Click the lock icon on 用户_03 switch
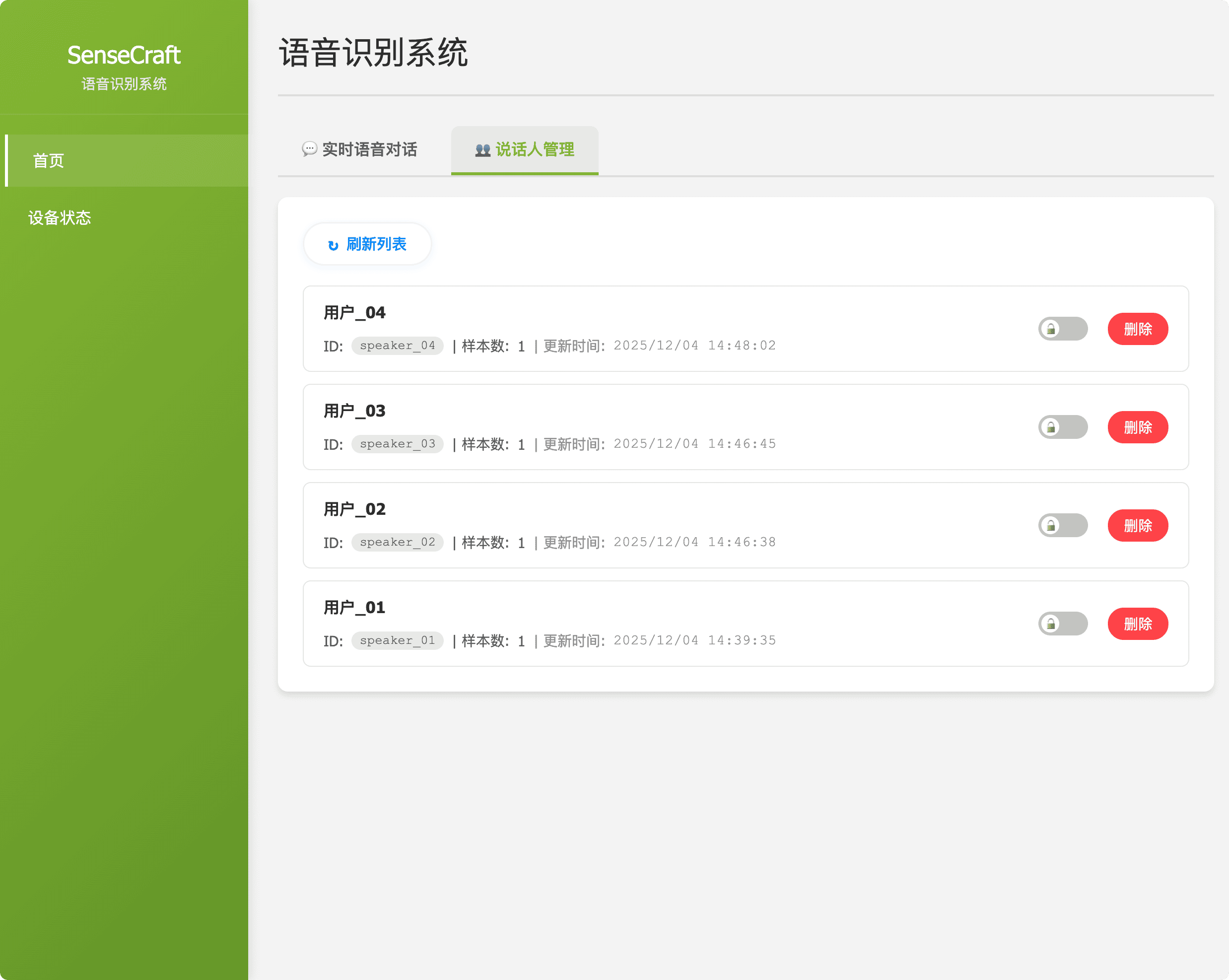 [x=1051, y=427]
